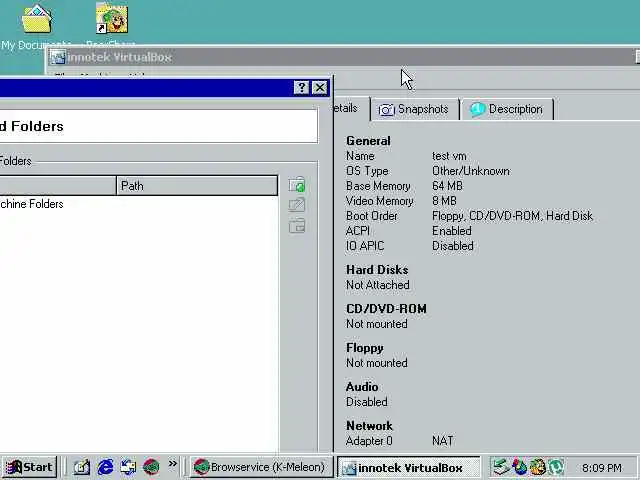The height and width of the screenshot is (480, 640).
Task: Click the 'Adapter 0' label
Action: pyautogui.click(x=369, y=441)
